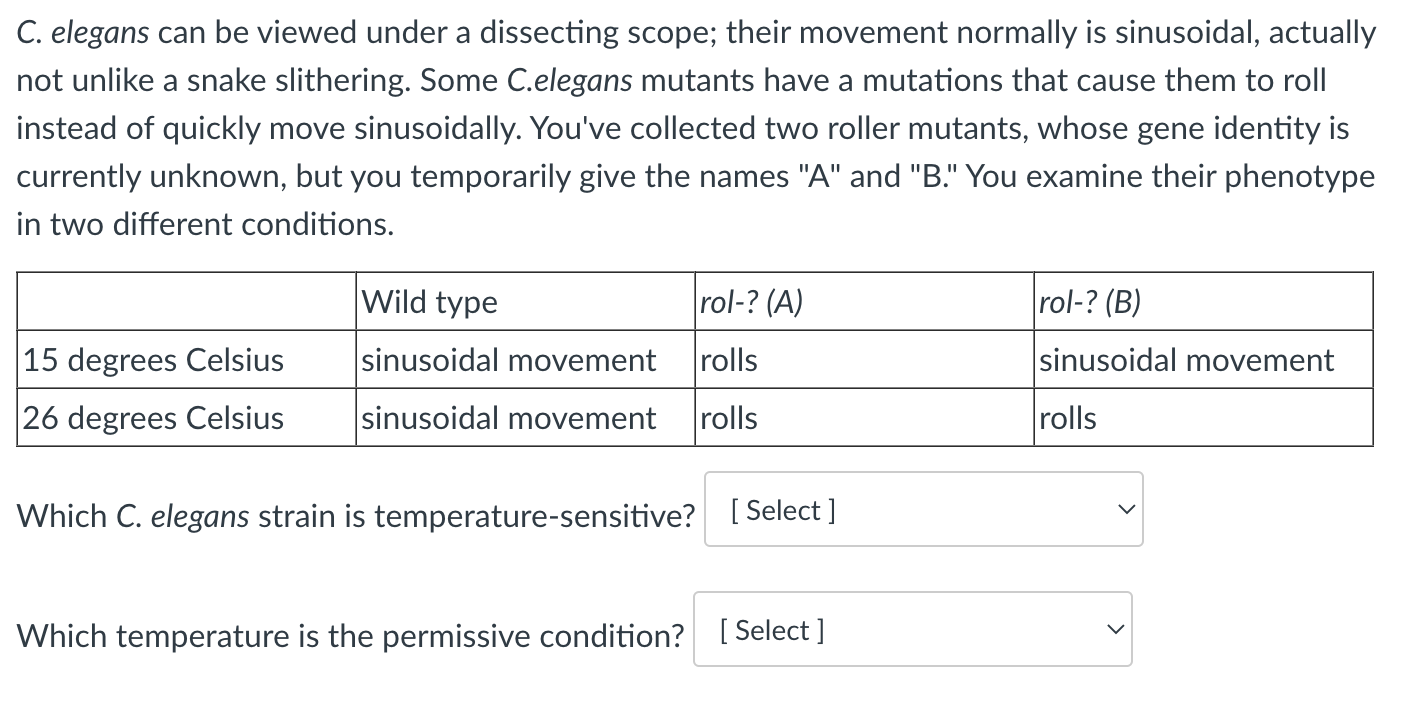Image resolution: width=1420 pixels, height=704 pixels.
Task: Click the sinusoidal movement cell under Wild type
Action: (510, 360)
